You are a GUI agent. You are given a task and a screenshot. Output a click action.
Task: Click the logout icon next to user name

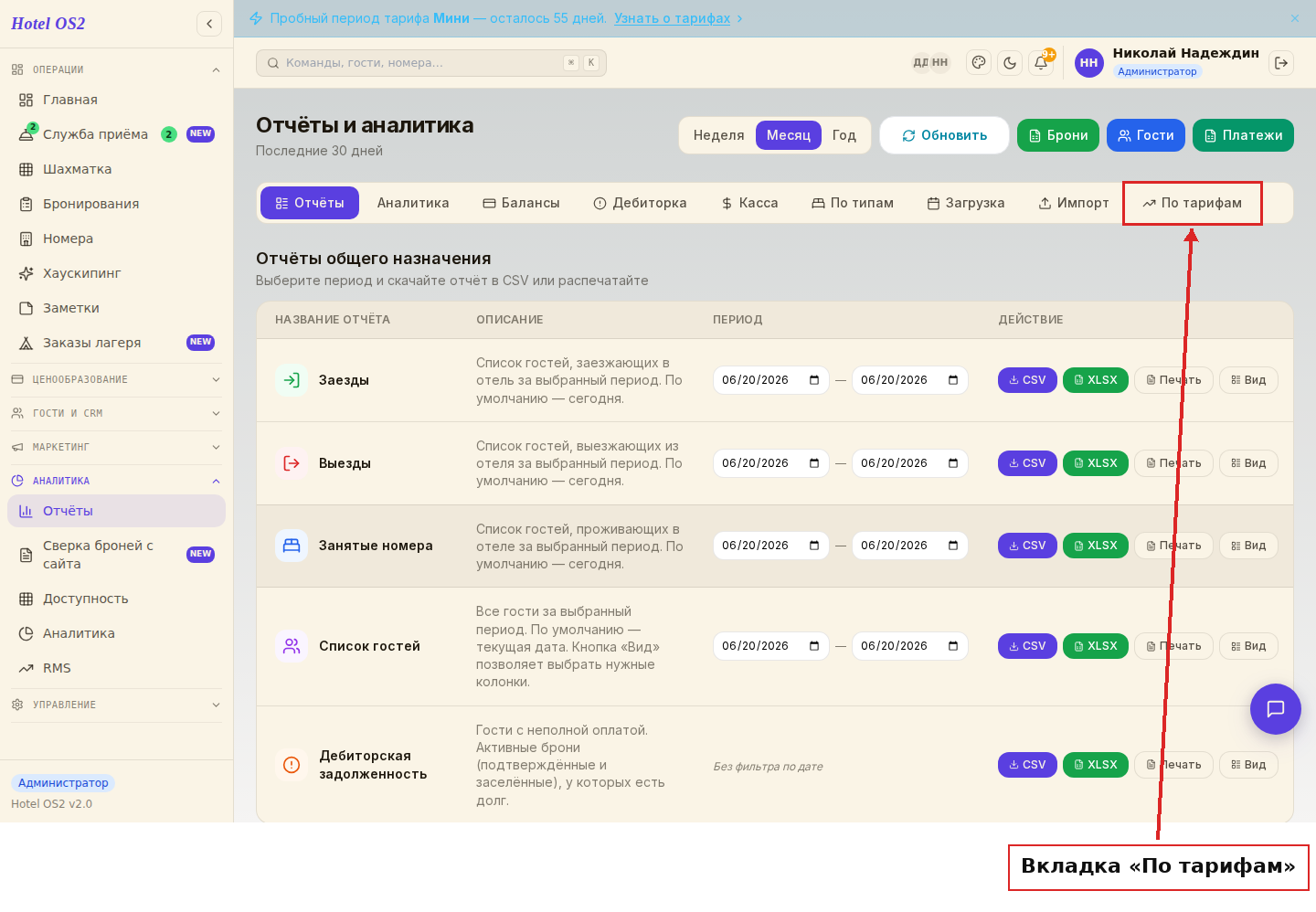click(1281, 62)
